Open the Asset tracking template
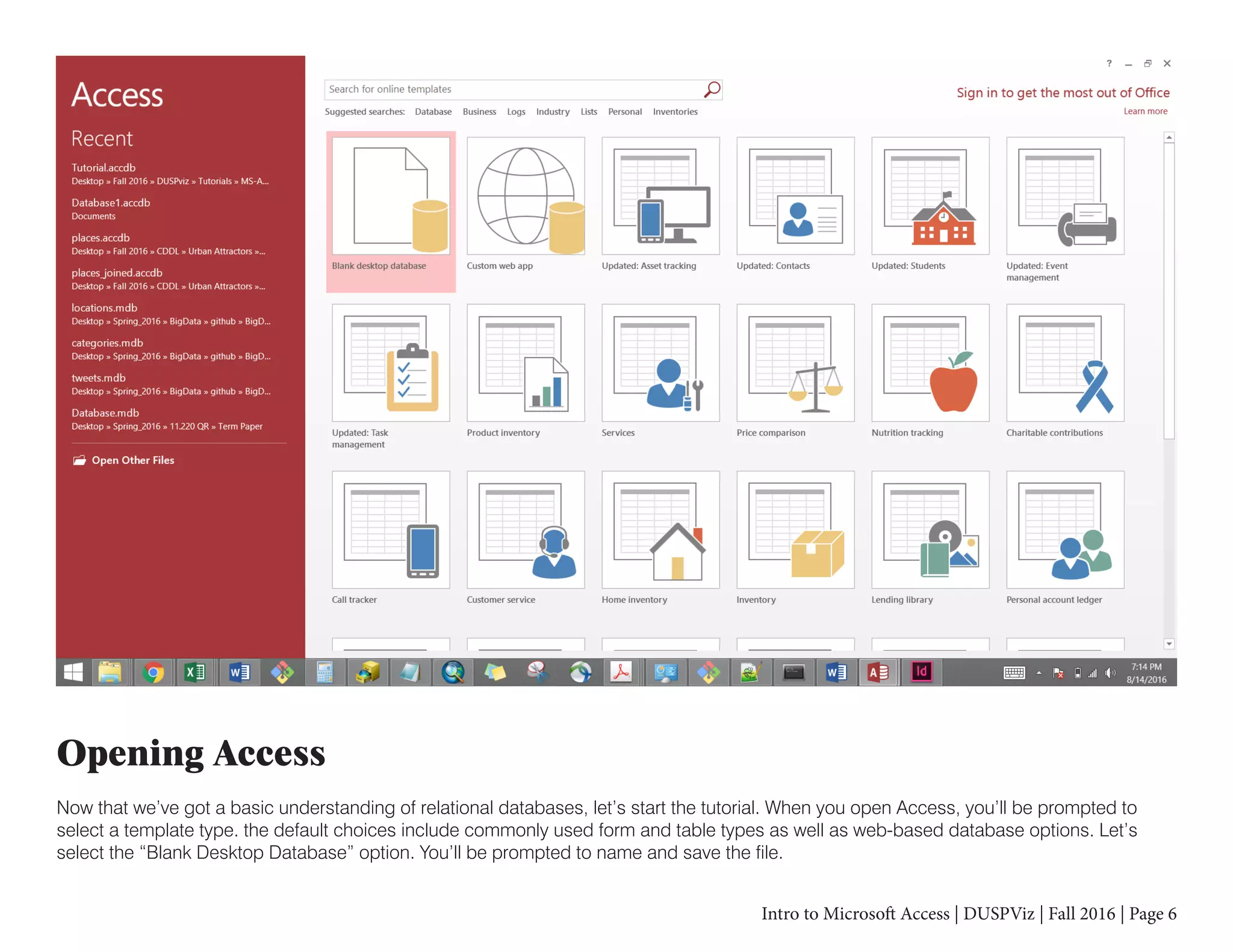1233x952 pixels. click(660, 205)
